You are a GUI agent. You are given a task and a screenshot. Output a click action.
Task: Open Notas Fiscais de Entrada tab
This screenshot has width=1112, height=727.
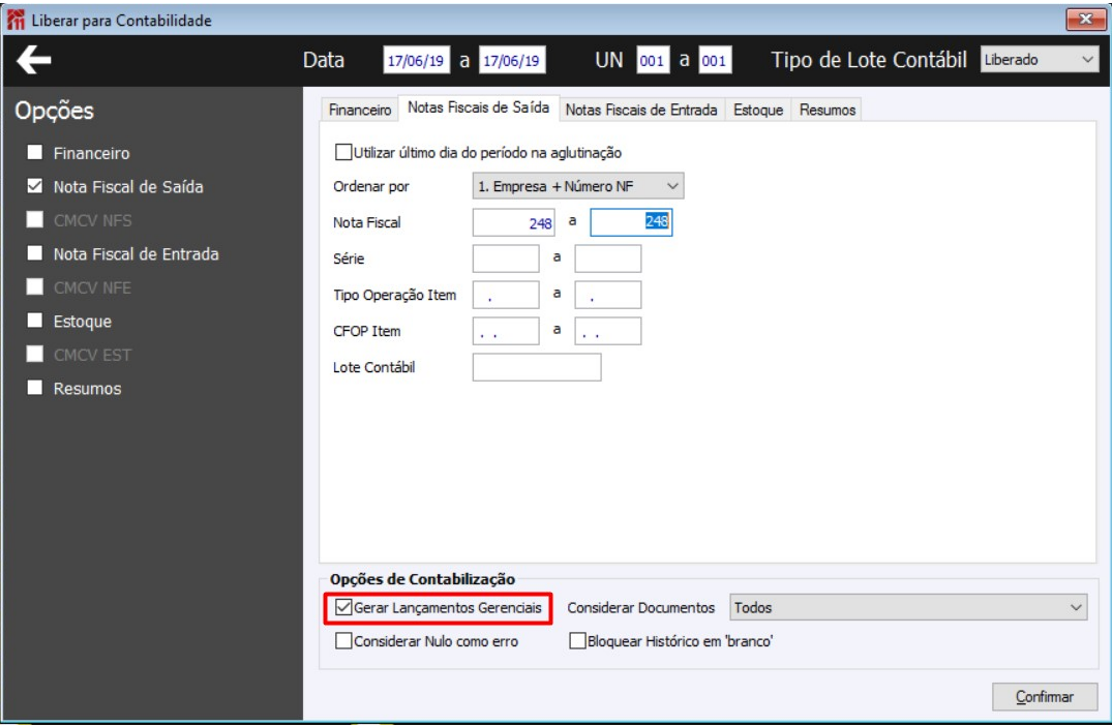(641, 110)
